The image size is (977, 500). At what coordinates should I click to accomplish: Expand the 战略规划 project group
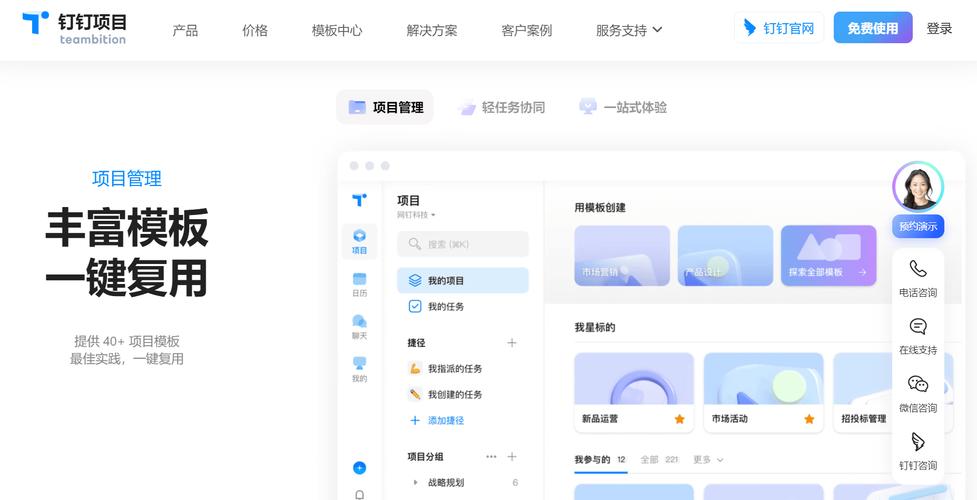(x=416, y=483)
